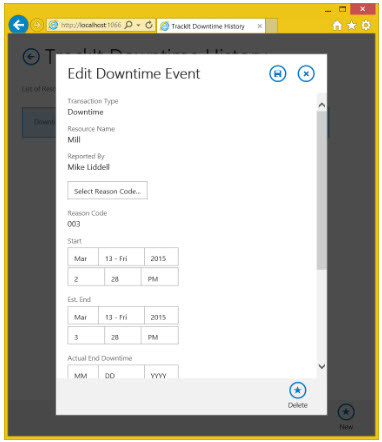
Task: Maximize the browser window
Action: tap(343, 9)
